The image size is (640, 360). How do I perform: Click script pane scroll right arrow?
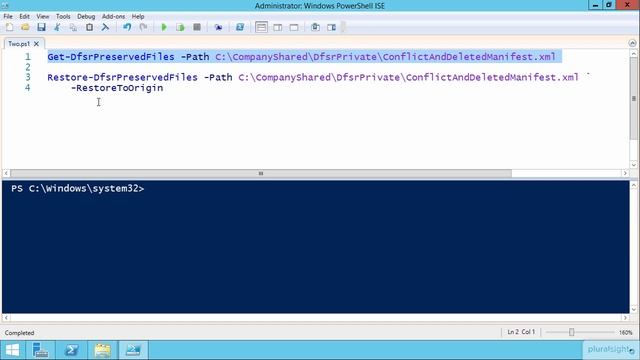624,173
